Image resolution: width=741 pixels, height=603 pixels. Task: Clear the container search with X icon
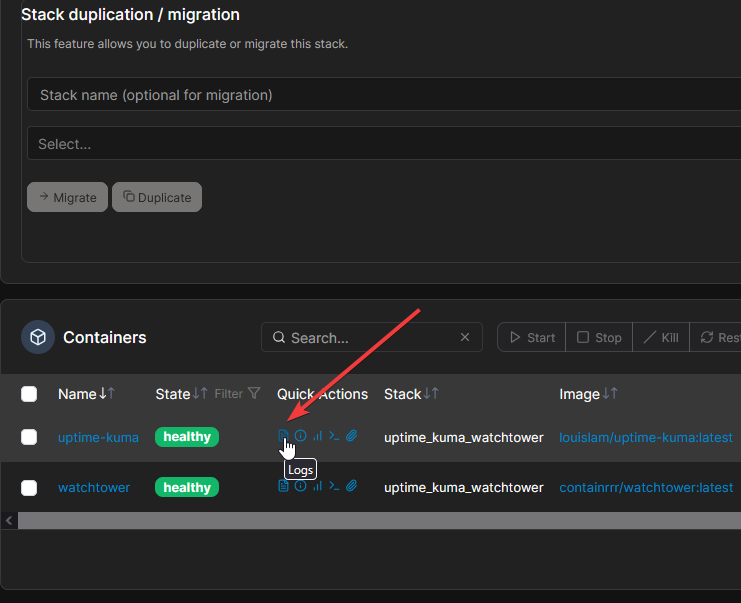(x=465, y=338)
